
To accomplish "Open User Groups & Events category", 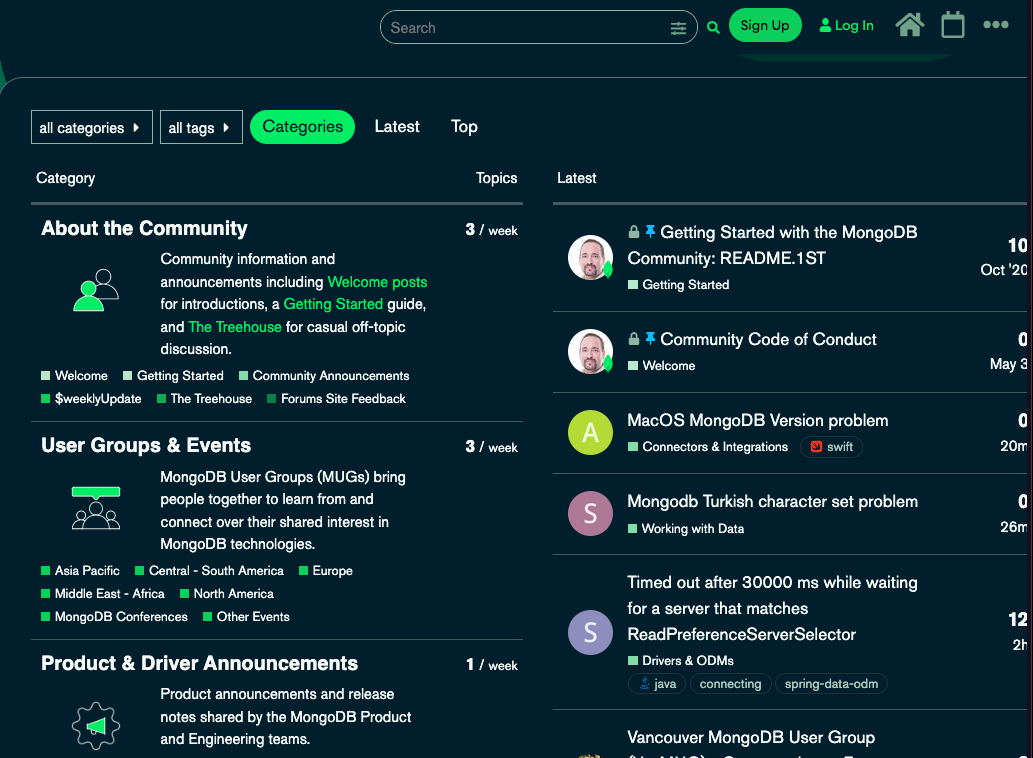I will click(x=146, y=445).
